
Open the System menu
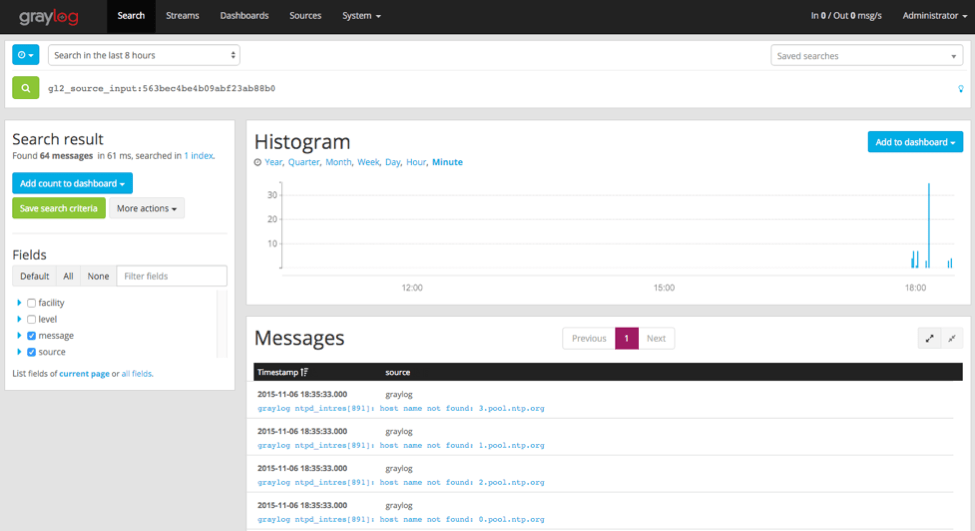[361, 16]
